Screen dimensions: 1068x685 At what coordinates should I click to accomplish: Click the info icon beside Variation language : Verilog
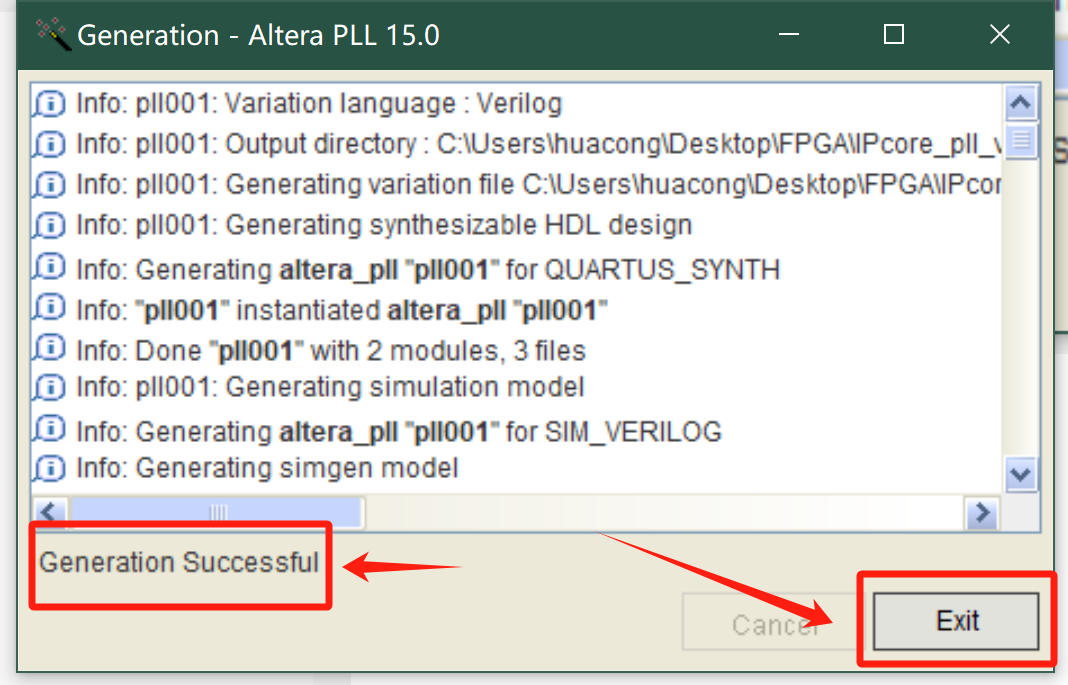coord(50,104)
